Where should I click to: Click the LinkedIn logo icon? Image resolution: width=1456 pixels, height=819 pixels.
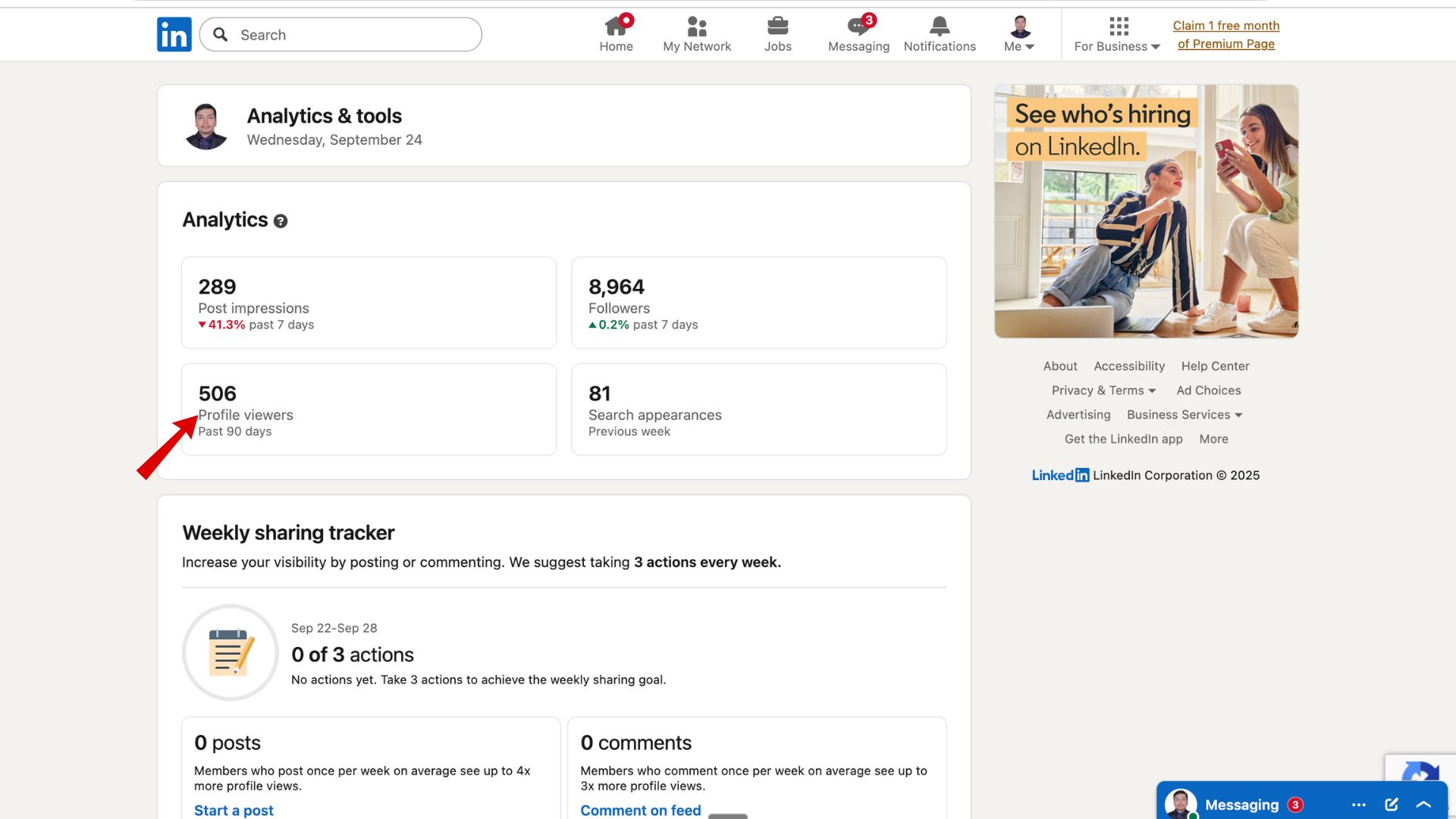coord(174,35)
